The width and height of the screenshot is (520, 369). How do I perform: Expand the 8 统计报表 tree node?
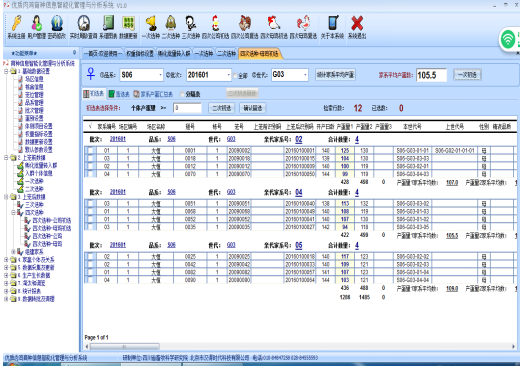coord(6,291)
